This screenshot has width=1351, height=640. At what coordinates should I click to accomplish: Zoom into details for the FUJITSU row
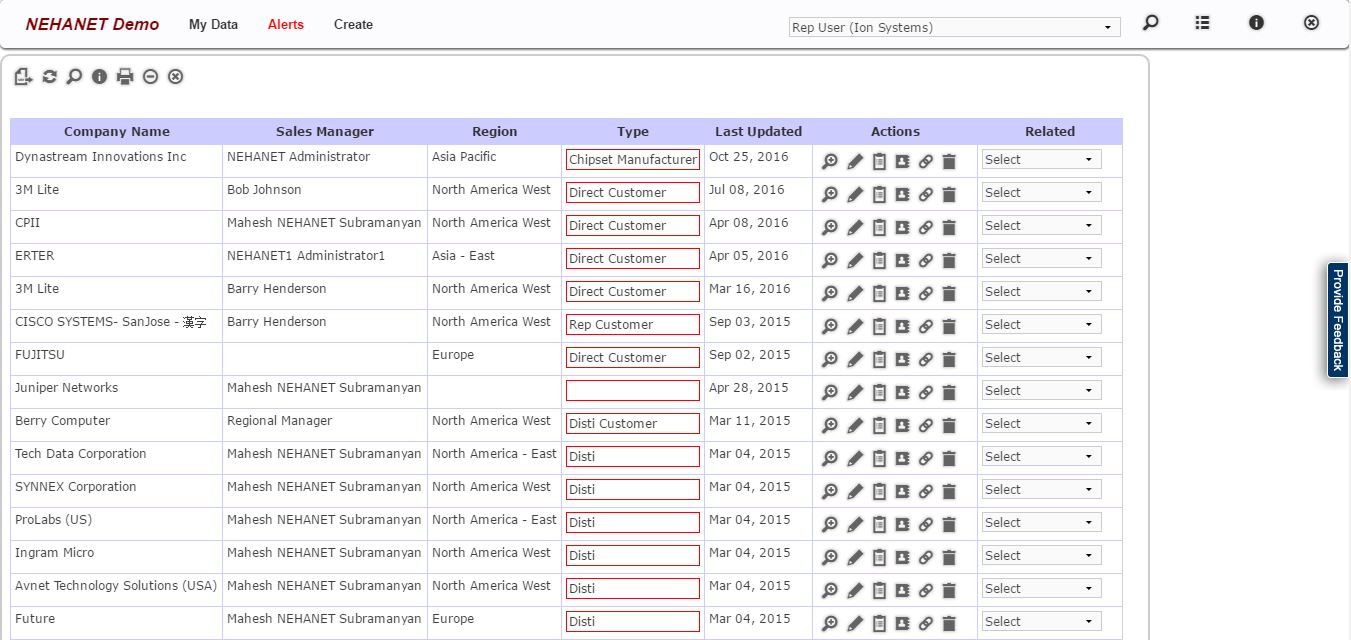click(829, 359)
